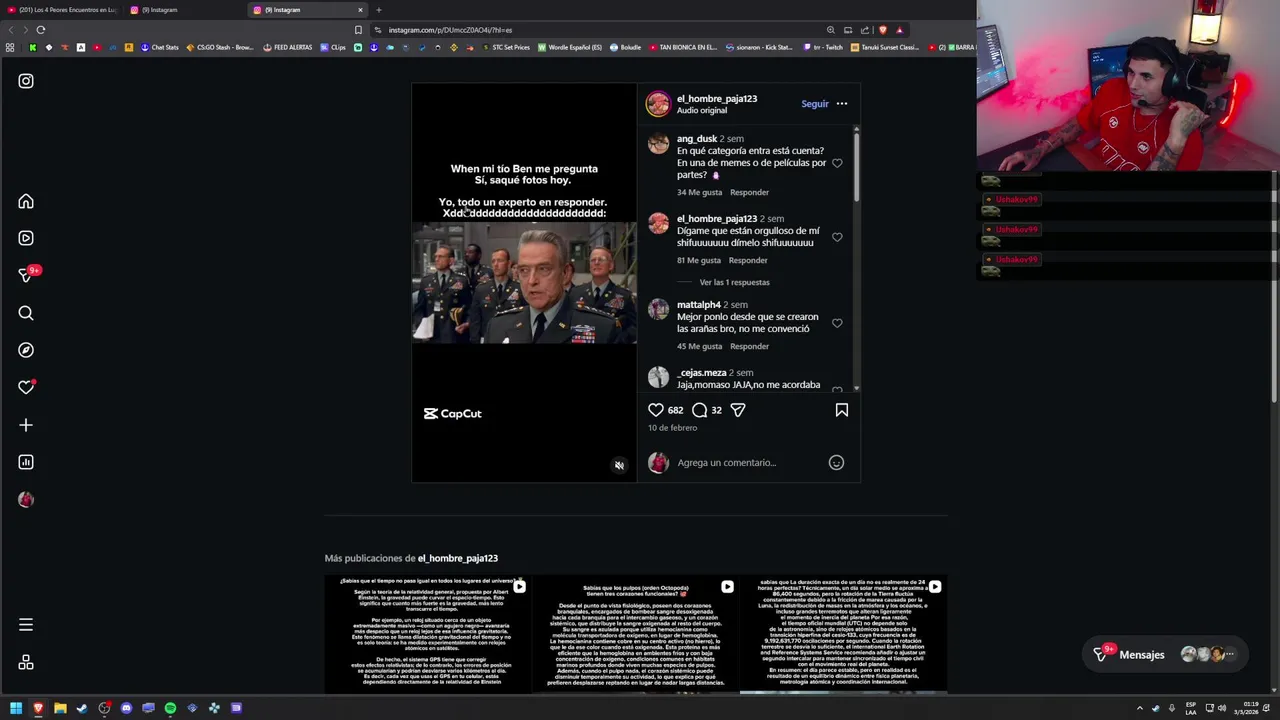Open comments via the speech bubble icon
Screen dimensions: 1280x720
coord(700,410)
